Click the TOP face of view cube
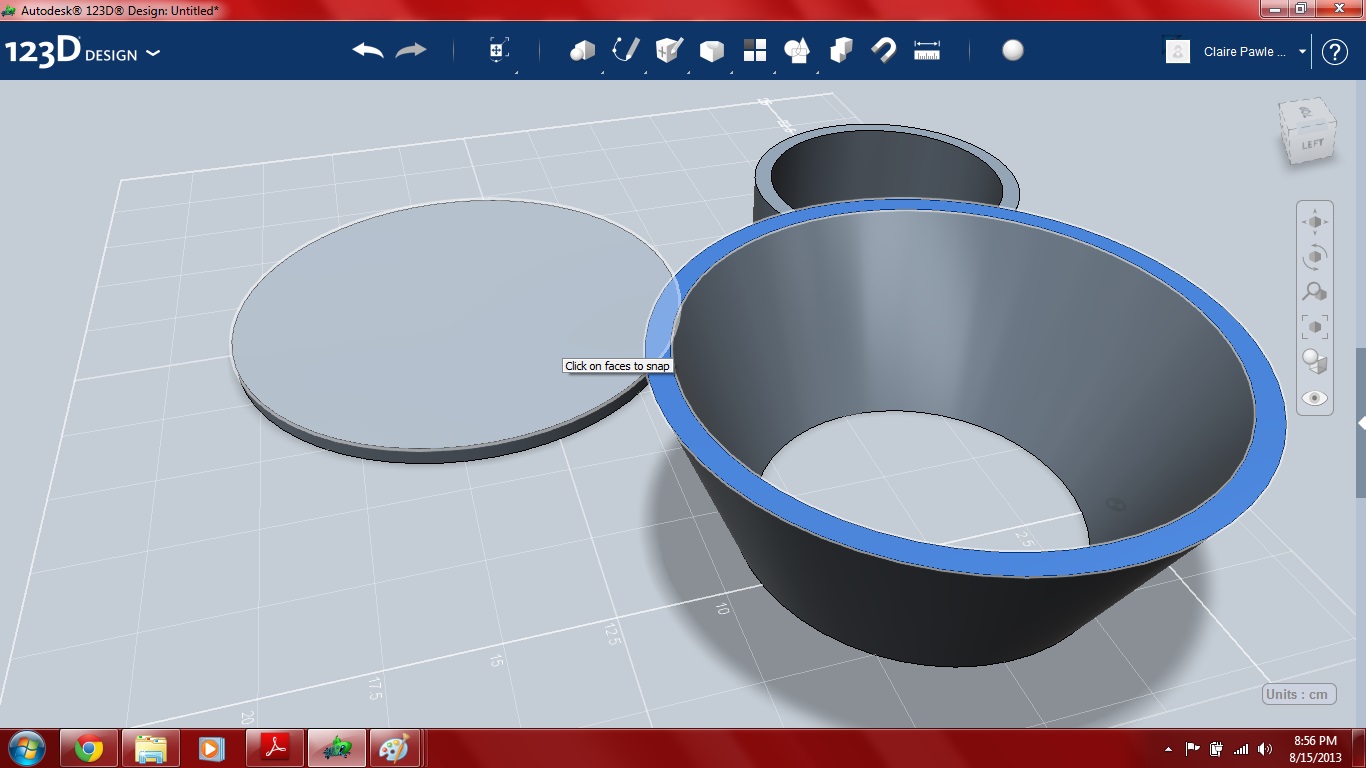Screen dimensions: 1366x768 [1306, 110]
